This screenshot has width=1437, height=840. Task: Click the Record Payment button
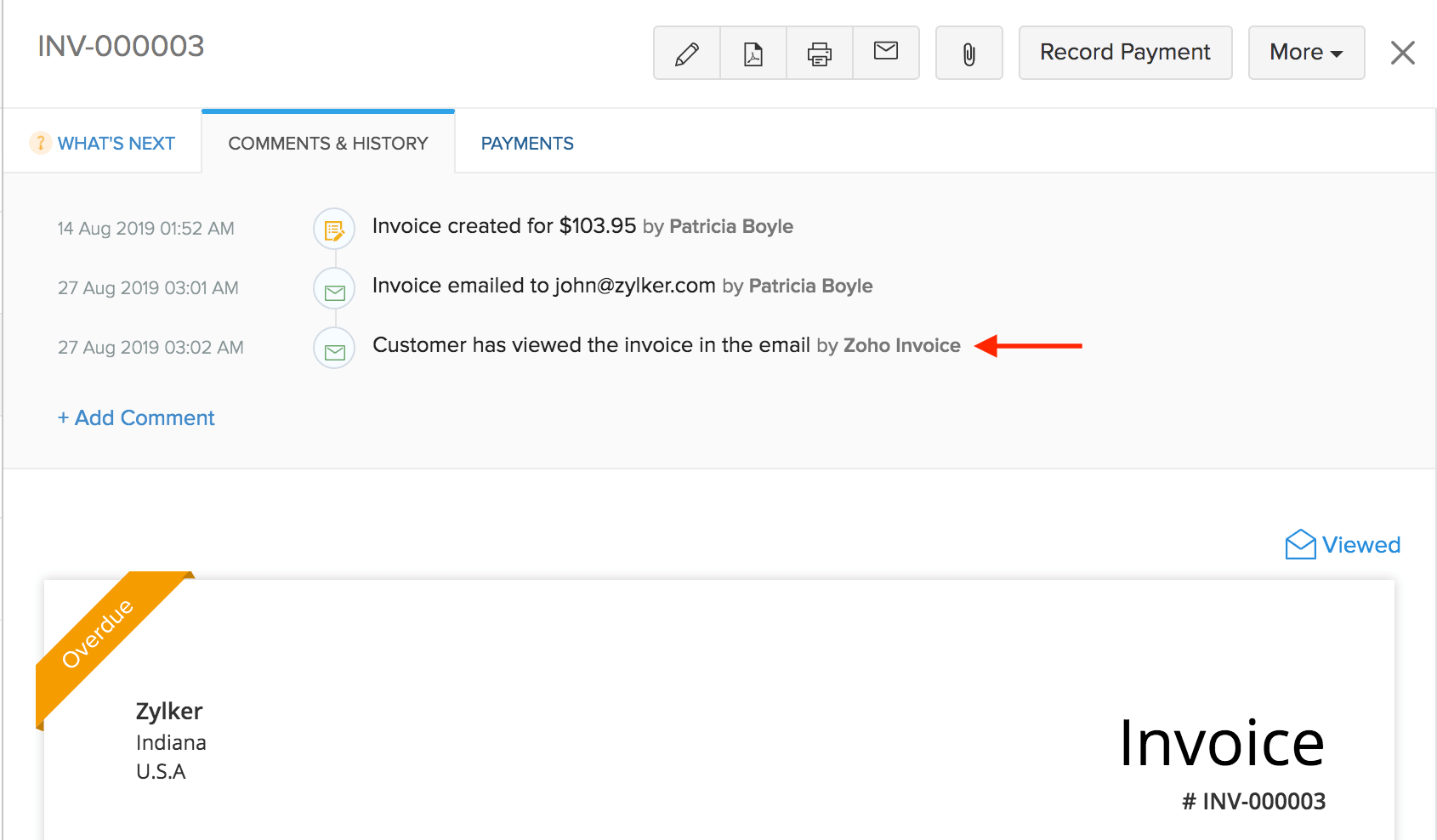pos(1124,52)
